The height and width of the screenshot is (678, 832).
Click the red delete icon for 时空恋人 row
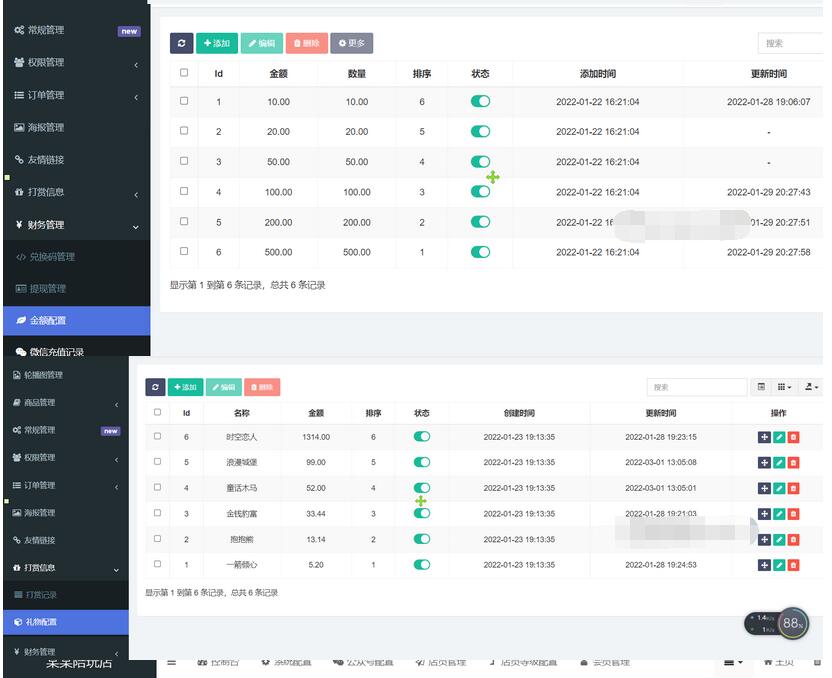pyautogui.click(x=794, y=437)
